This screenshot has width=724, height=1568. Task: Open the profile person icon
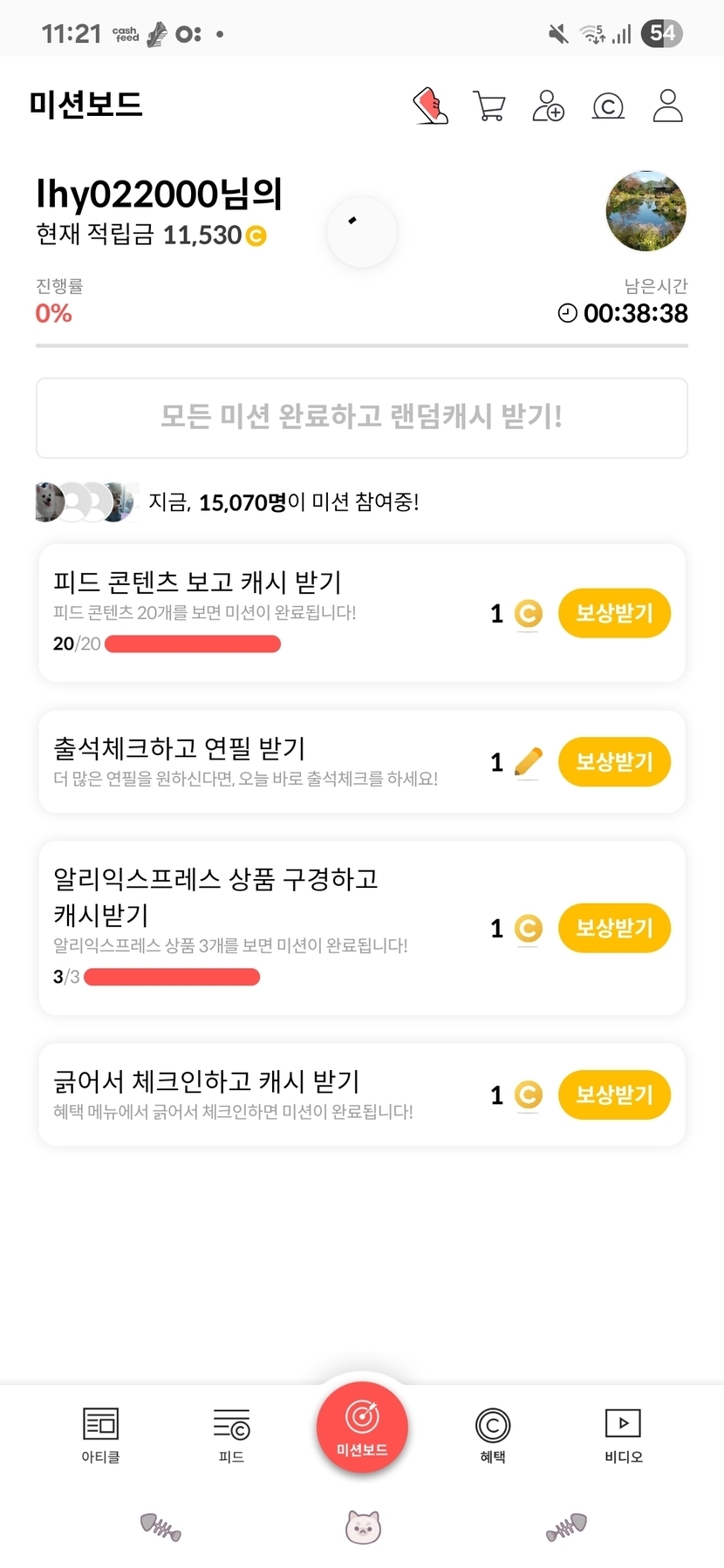667,106
